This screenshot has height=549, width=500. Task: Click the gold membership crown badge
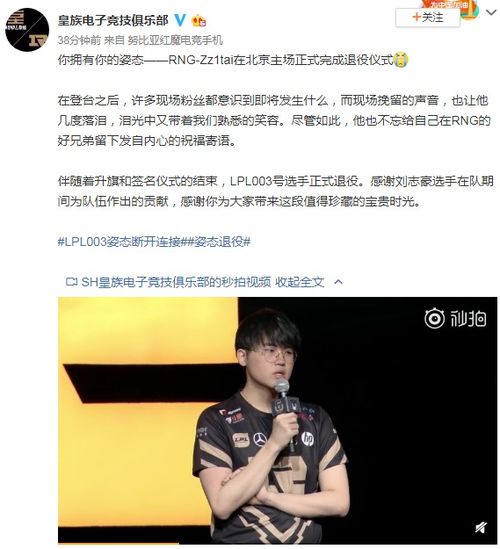(x=199, y=21)
